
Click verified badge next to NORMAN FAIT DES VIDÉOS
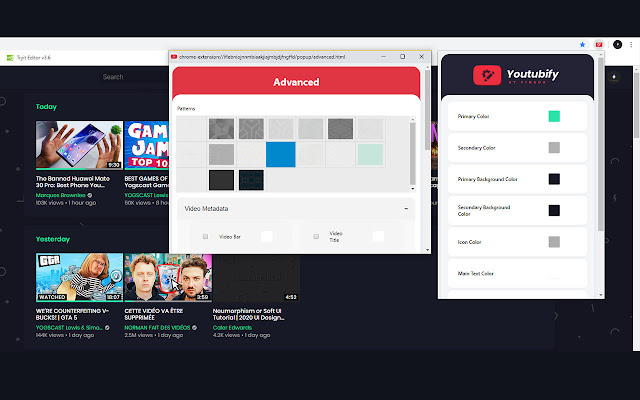(x=195, y=327)
